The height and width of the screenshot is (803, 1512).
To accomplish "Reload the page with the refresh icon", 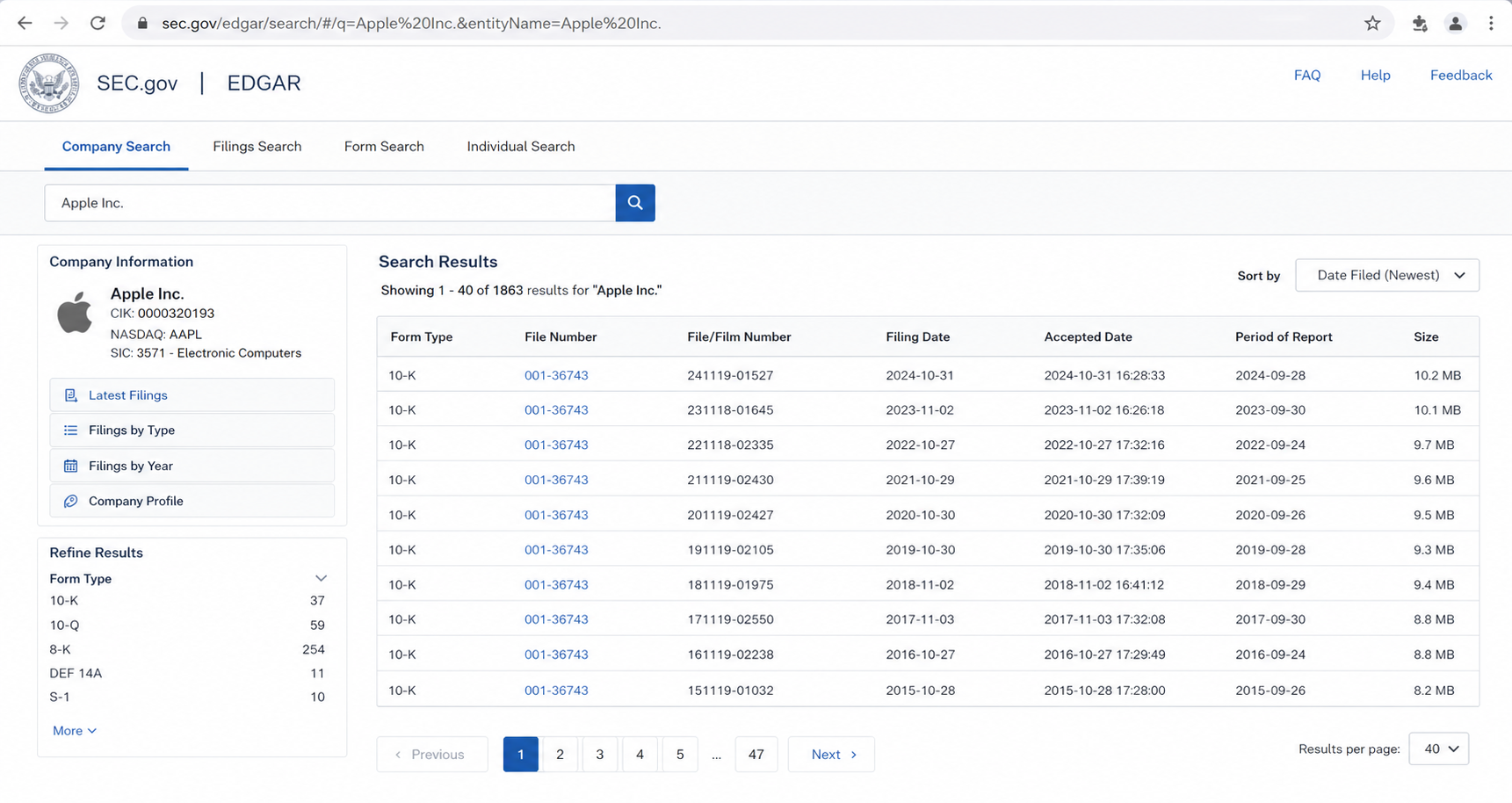I will [98, 24].
